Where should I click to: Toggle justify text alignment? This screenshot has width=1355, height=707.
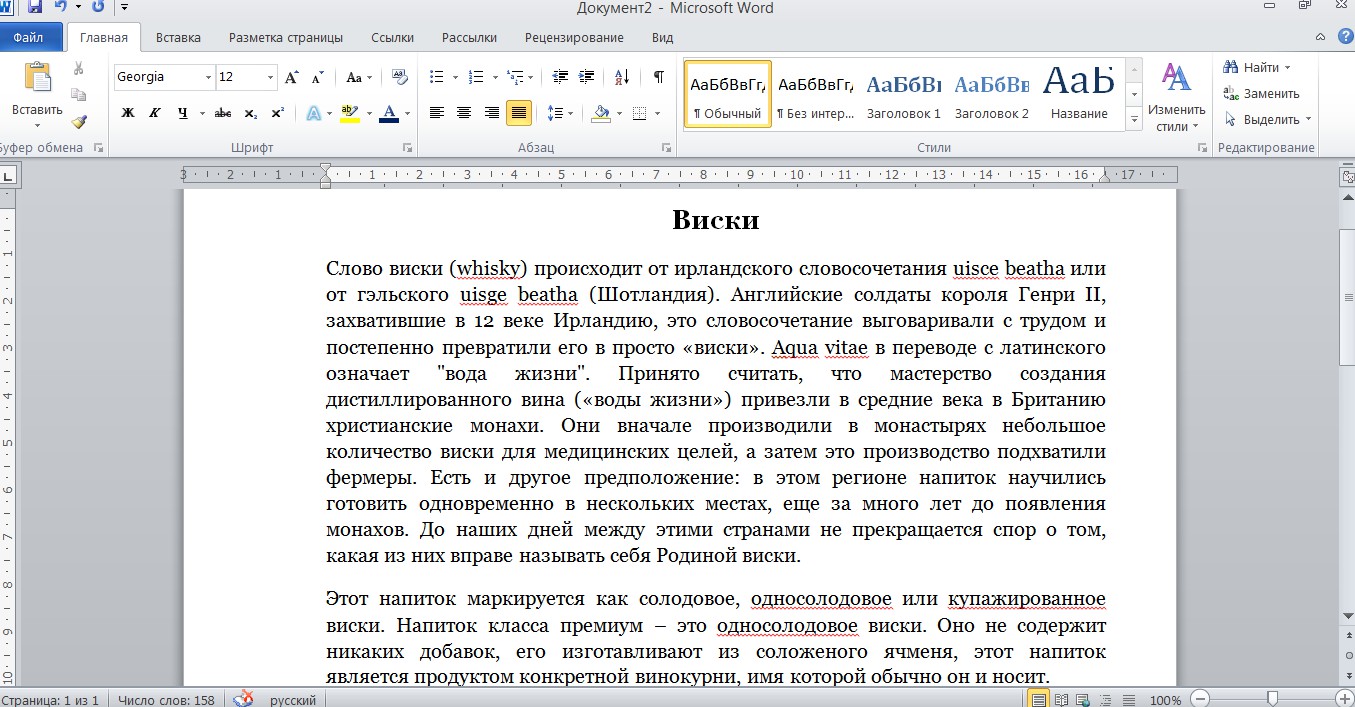[x=518, y=113]
